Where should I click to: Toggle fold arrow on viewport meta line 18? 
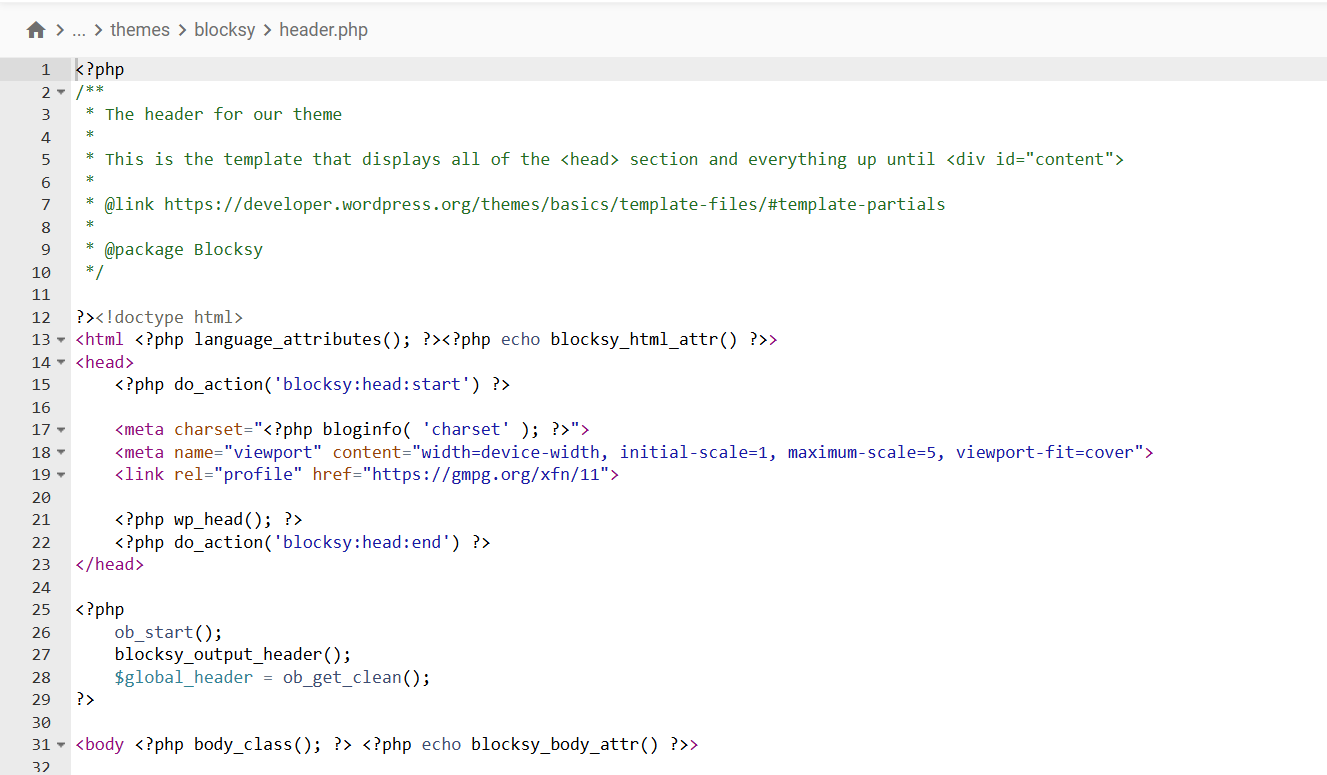click(x=61, y=453)
